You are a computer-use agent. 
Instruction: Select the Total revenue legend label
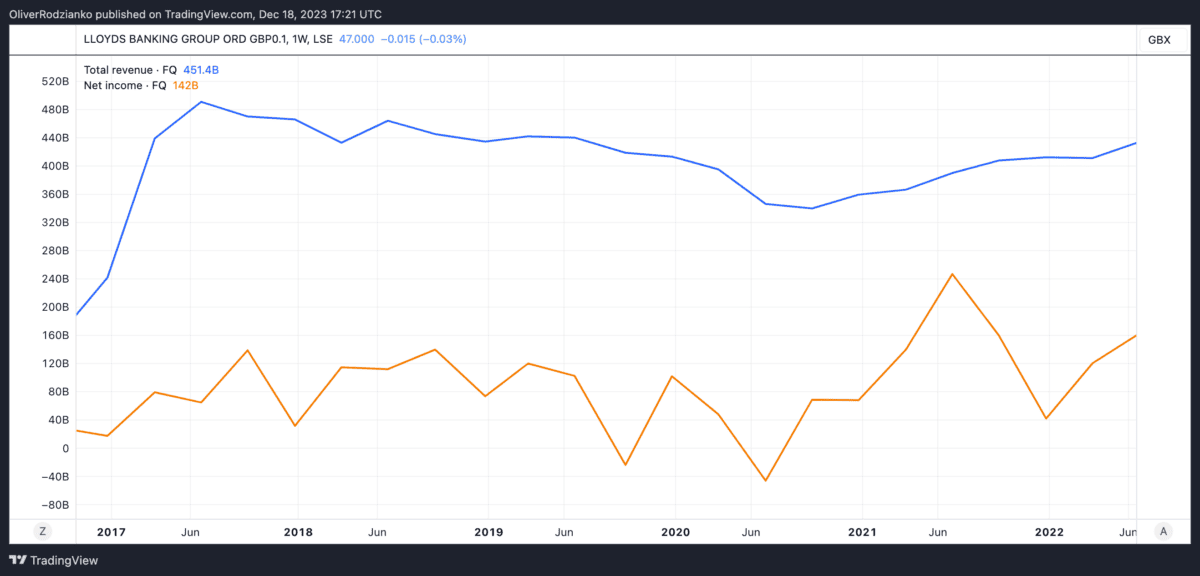pos(130,70)
